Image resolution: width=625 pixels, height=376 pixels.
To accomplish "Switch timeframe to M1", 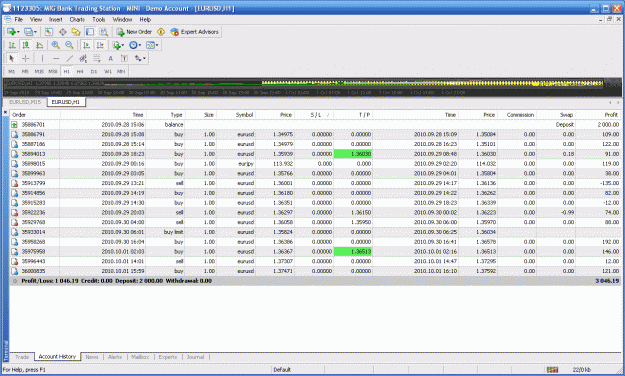I will click(12, 71).
